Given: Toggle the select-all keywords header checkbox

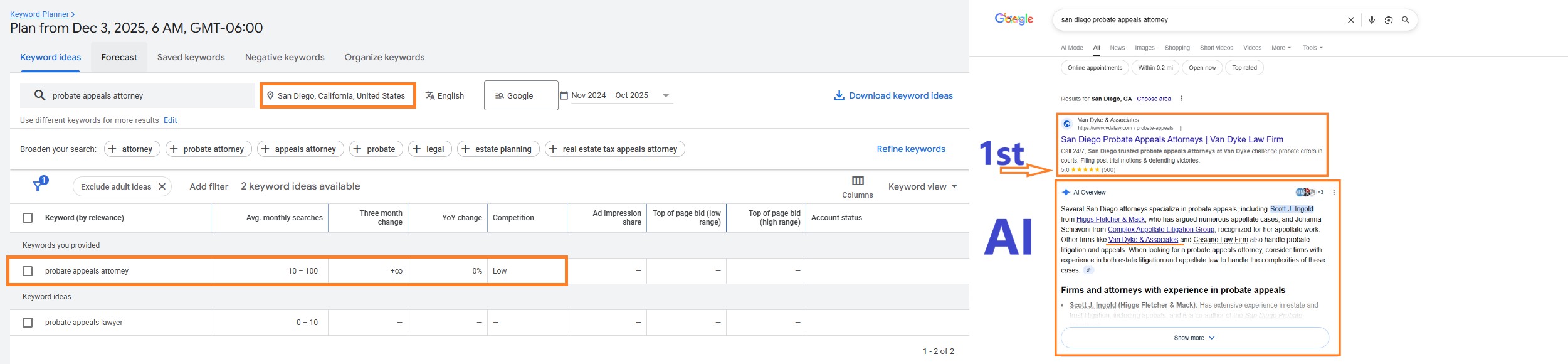Looking at the screenshot, I should pos(28,218).
